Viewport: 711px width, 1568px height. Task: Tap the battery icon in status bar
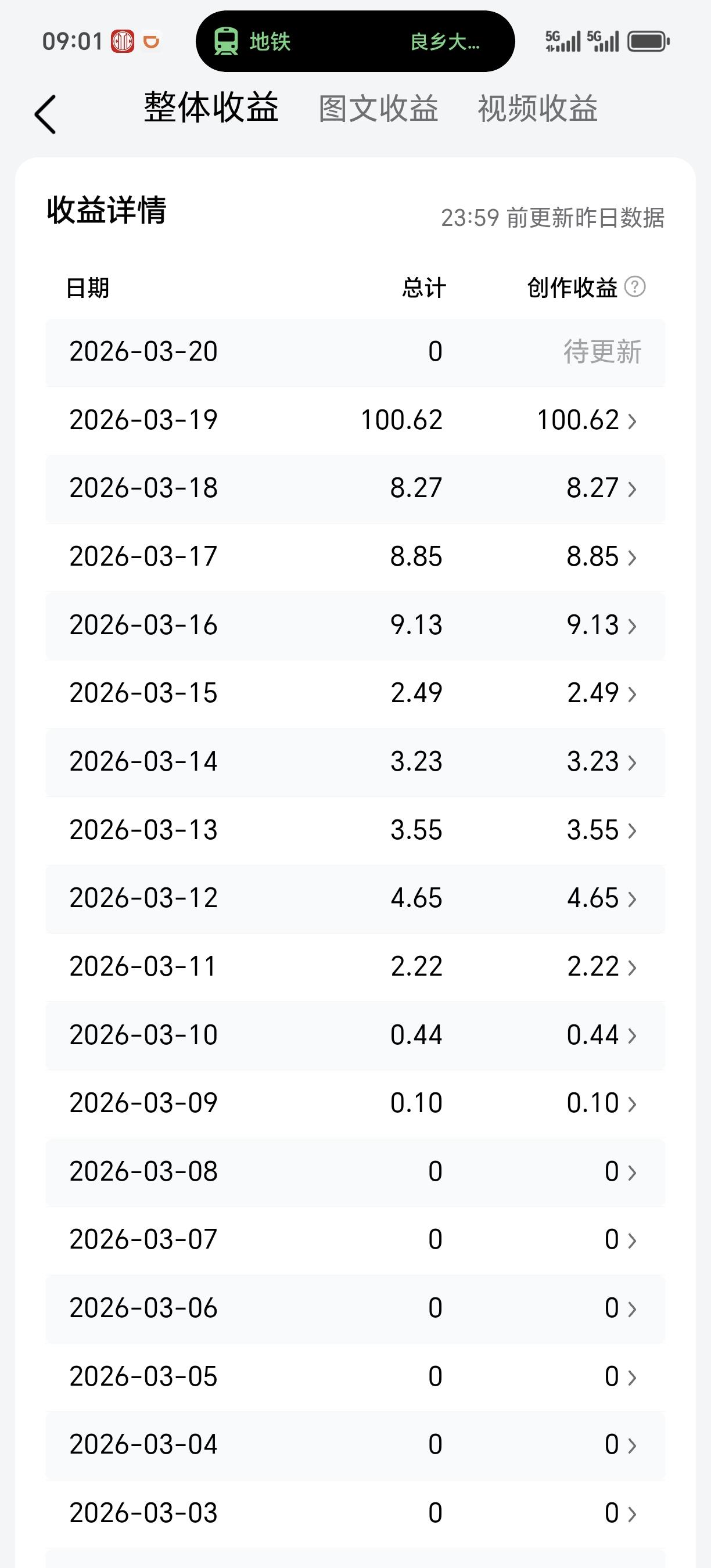(x=648, y=41)
